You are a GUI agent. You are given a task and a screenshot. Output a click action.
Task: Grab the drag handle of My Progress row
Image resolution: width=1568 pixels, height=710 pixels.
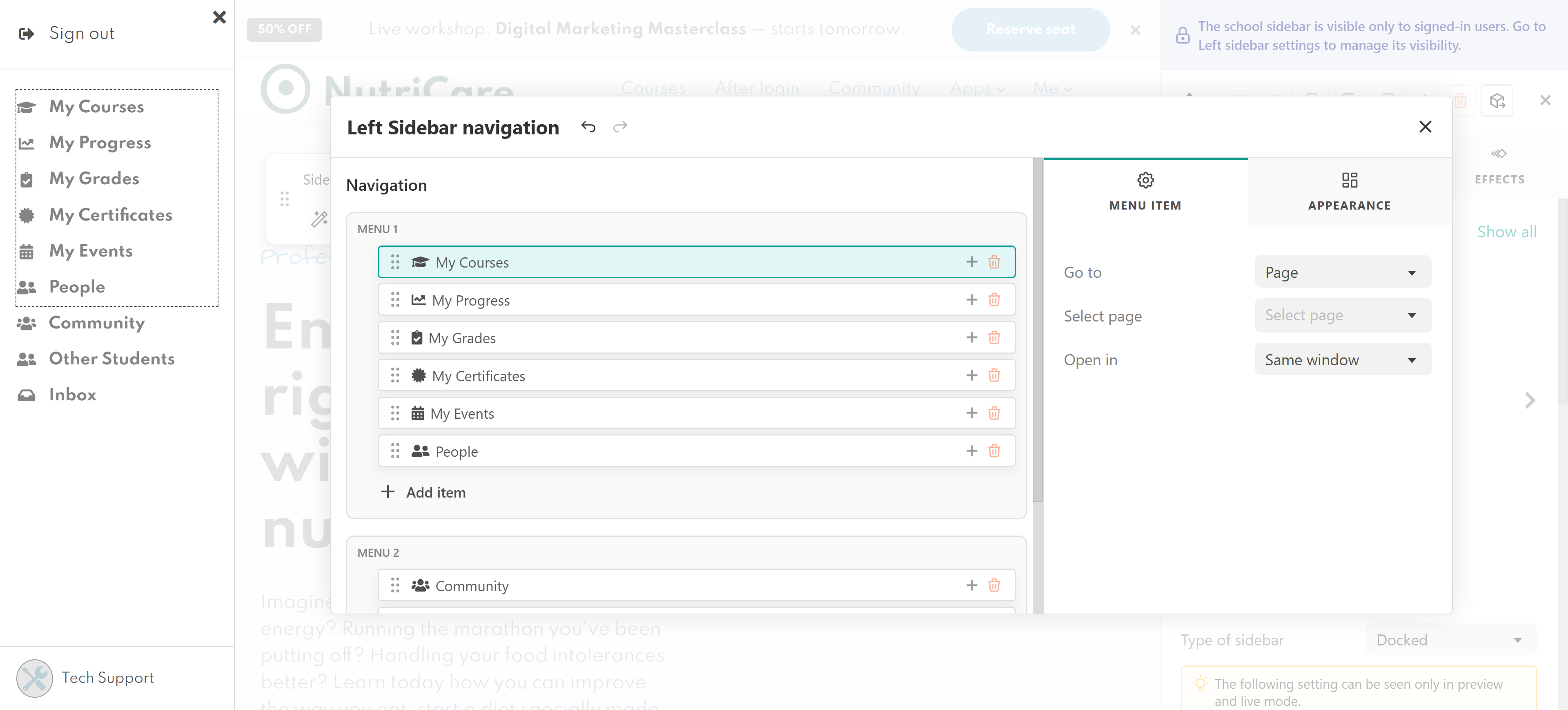pyautogui.click(x=395, y=299)
